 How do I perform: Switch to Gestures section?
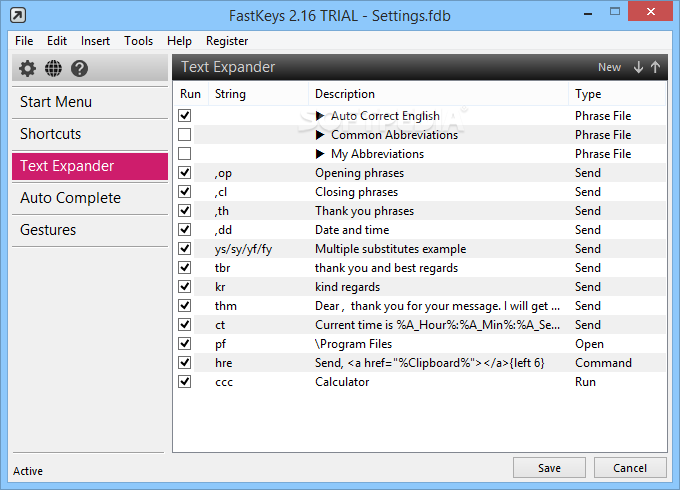(90, 230)
